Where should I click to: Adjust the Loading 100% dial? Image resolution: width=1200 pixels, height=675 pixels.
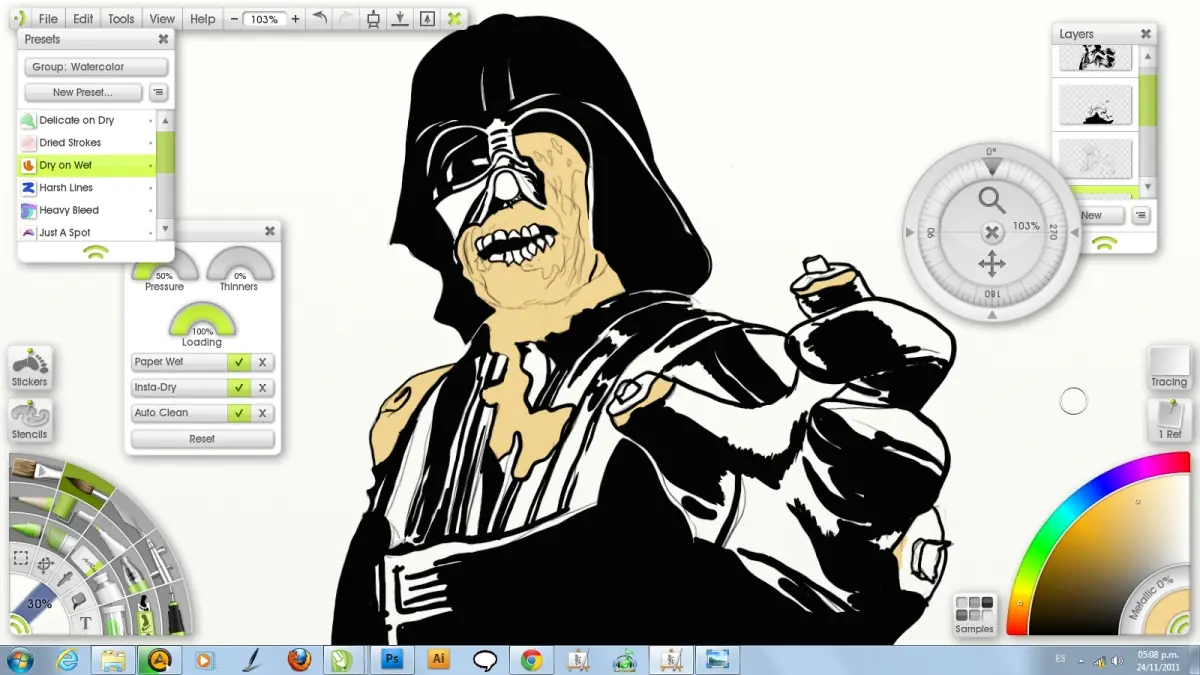202,322
